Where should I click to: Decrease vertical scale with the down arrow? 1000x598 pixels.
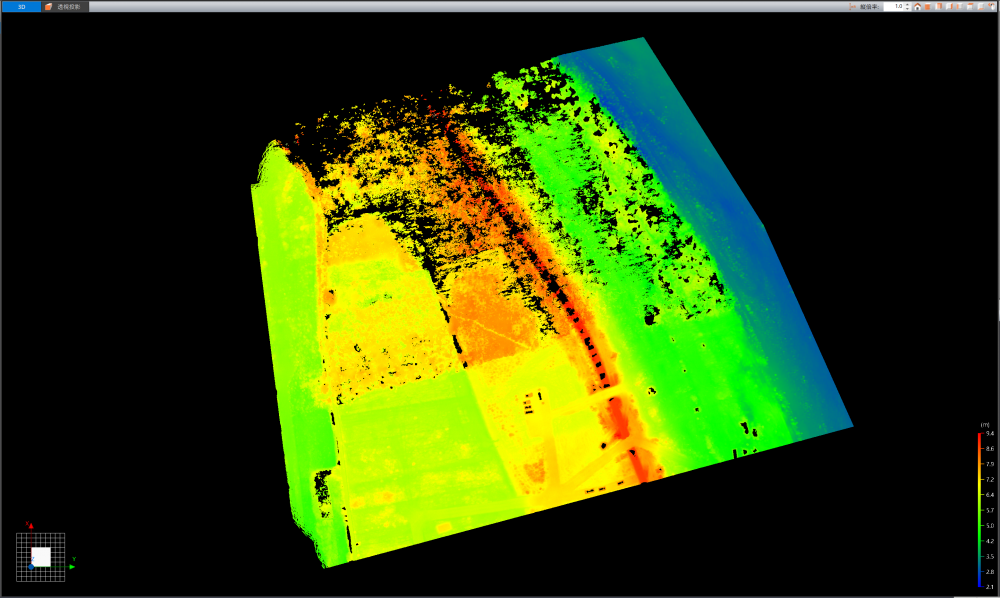point(908,9)
